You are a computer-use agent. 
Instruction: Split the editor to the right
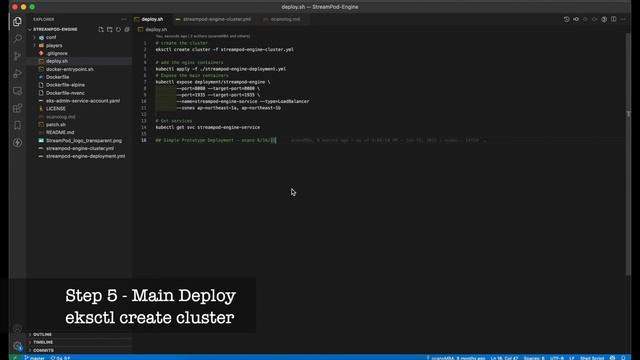click(613, 19)
